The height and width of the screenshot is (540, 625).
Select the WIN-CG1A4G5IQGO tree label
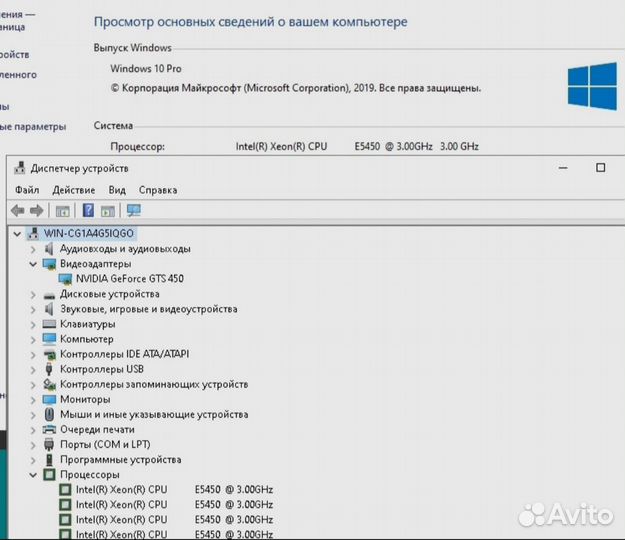click(88, 233)
